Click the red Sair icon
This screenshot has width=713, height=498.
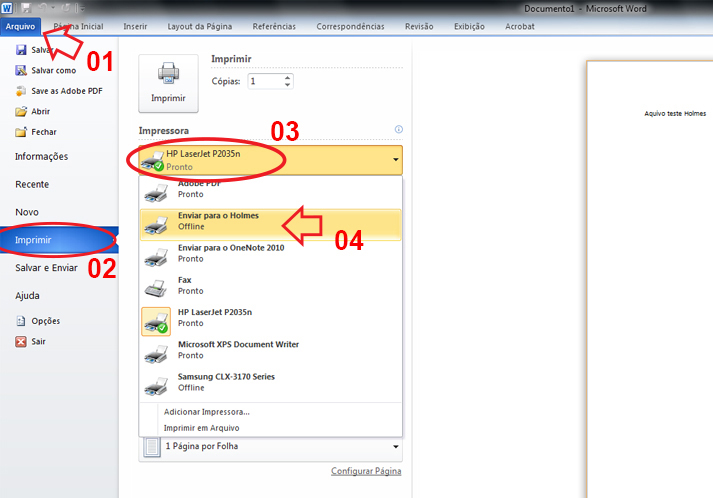click(x=21, y=342)
